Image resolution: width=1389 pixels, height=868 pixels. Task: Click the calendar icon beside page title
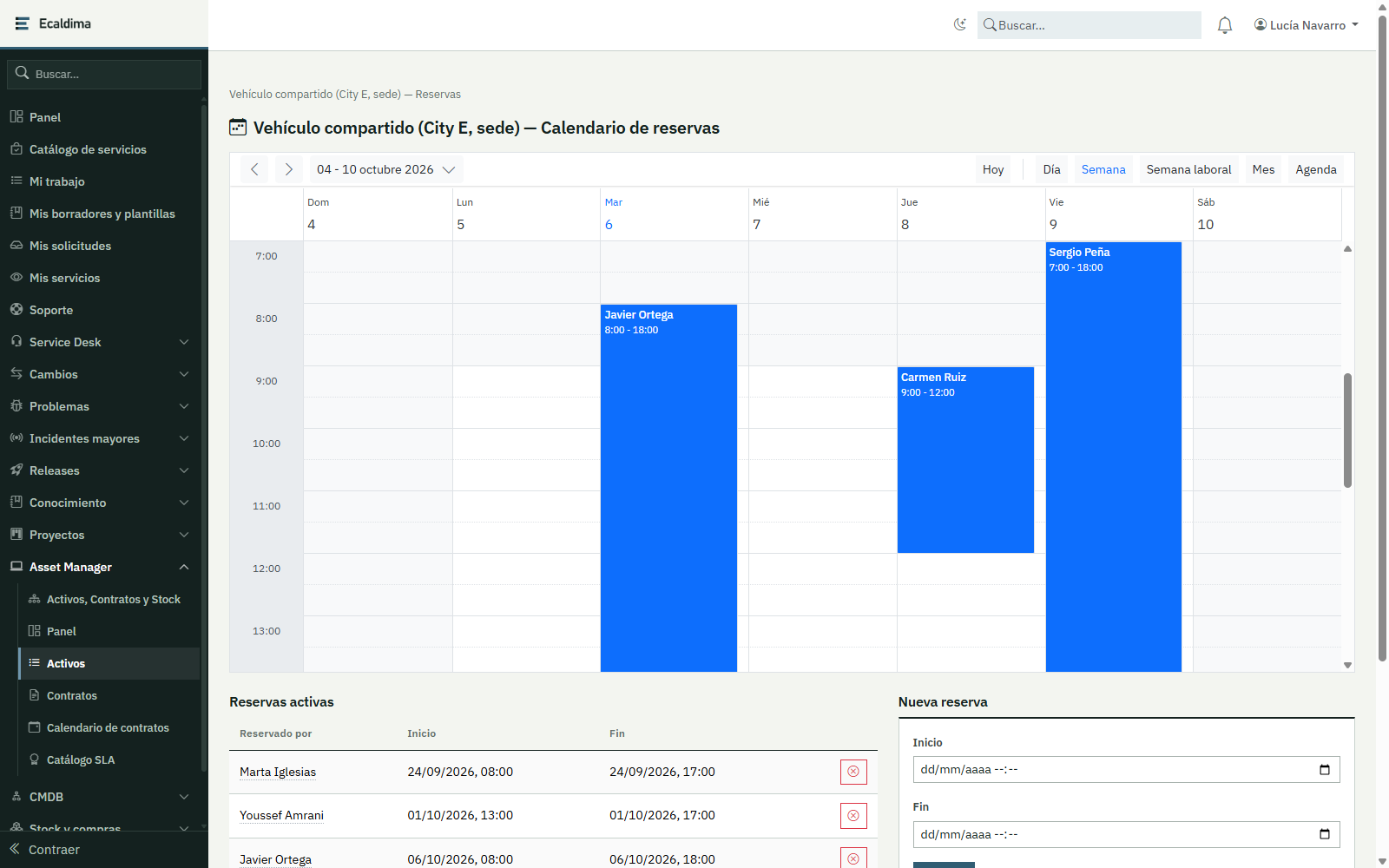[238, 128]
